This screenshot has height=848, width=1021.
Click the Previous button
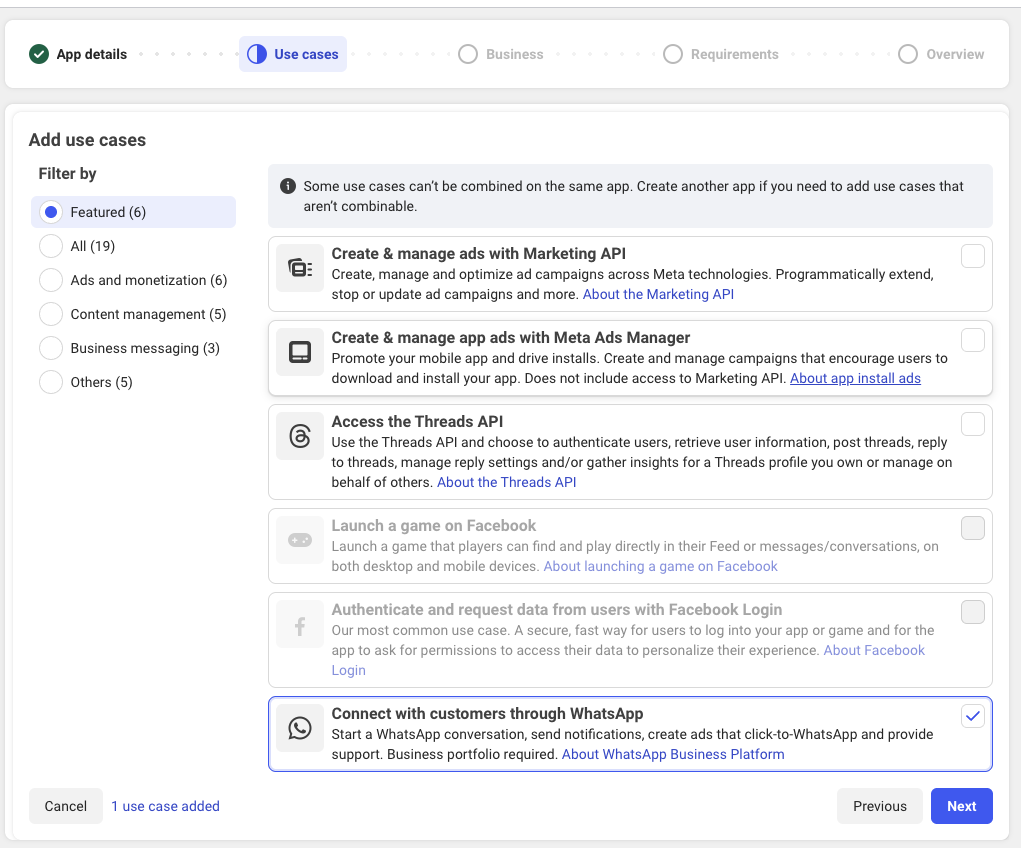pyautogui.click(x=879, y=806)
